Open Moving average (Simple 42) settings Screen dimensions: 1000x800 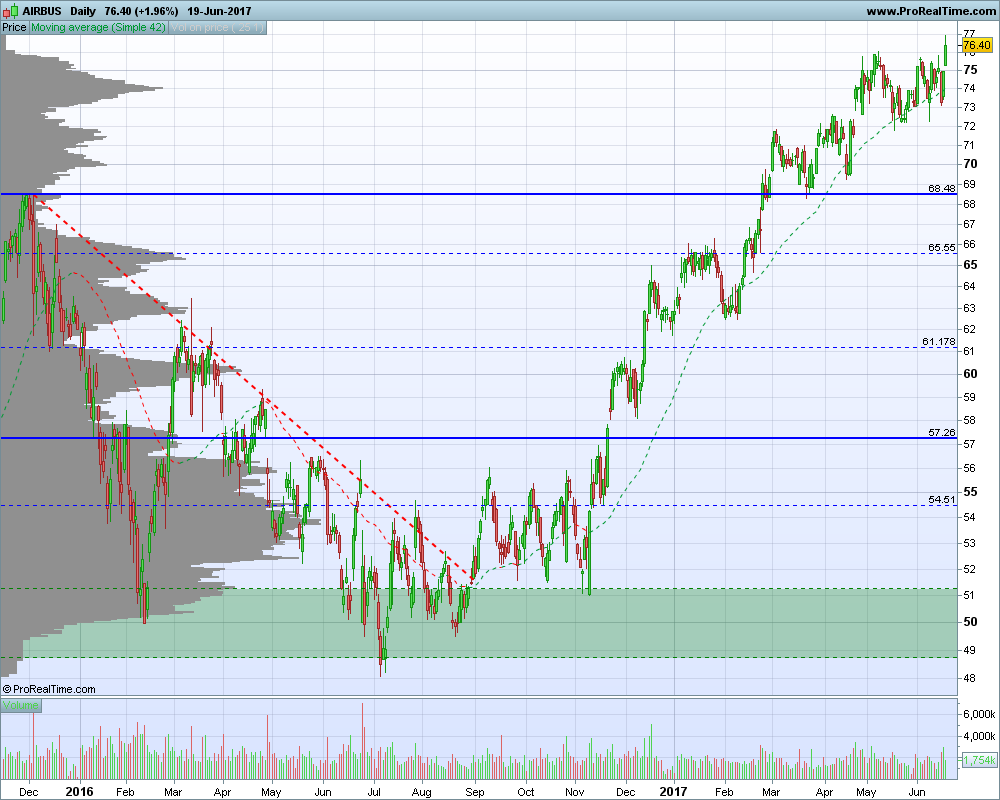pyautogui.click(x=98, y=27)
